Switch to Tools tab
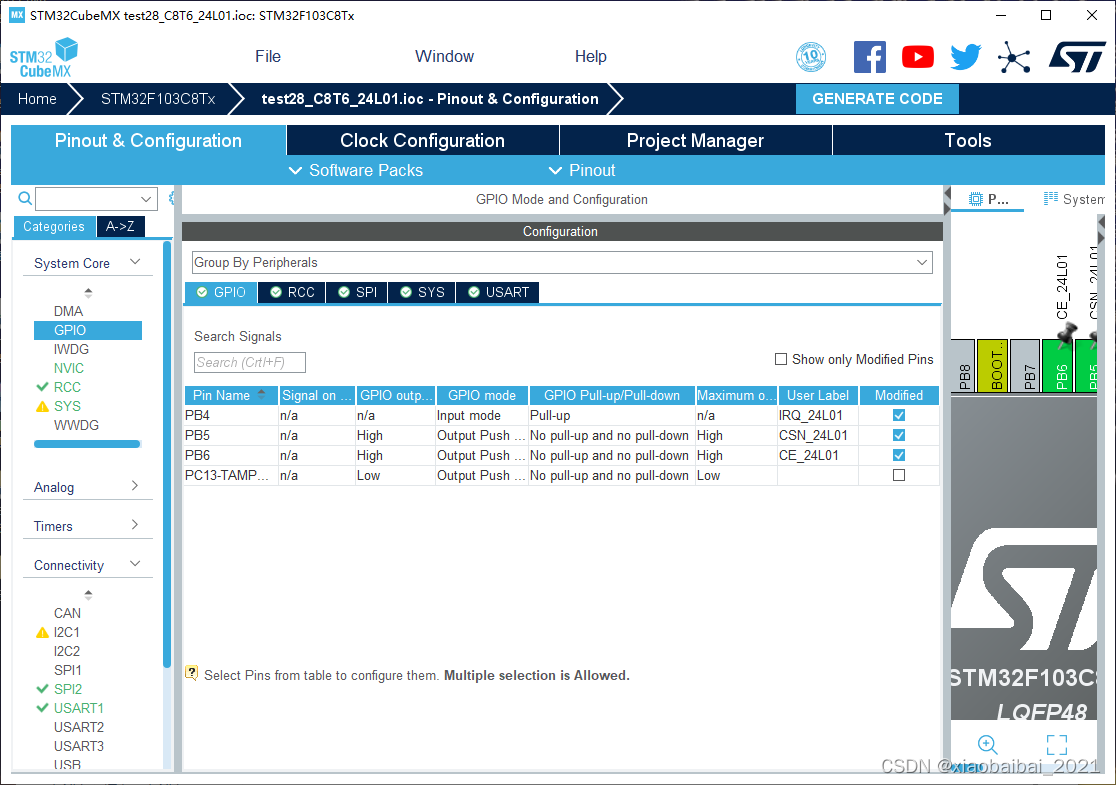Viewport: 1116px width, 785px height. 968,141
